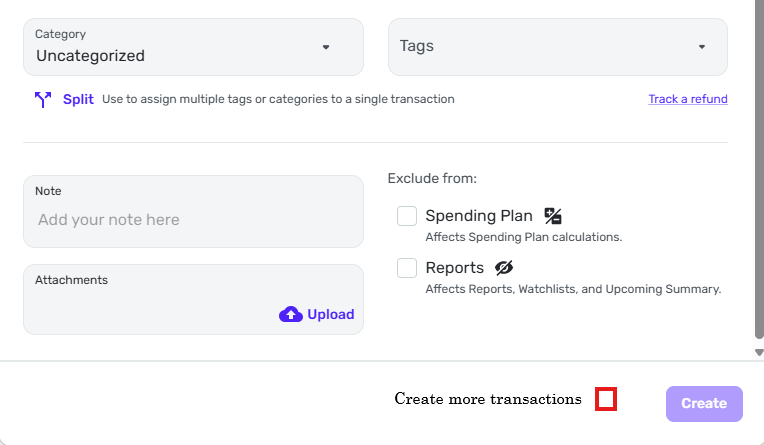Check the Exclude from Reports box
The image size is (764, 445).
point(407,268)
